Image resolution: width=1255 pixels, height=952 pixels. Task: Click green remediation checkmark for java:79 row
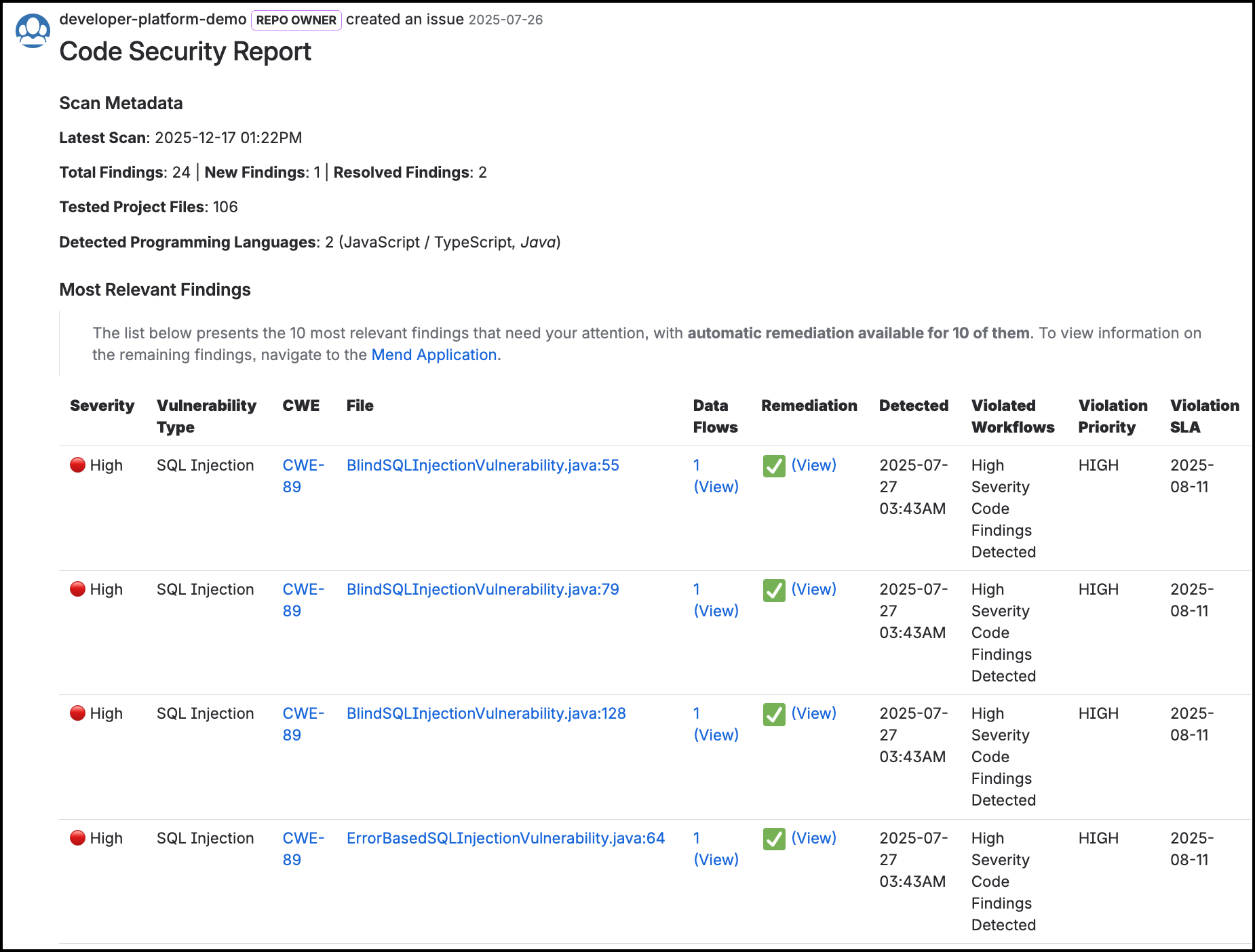774,590
